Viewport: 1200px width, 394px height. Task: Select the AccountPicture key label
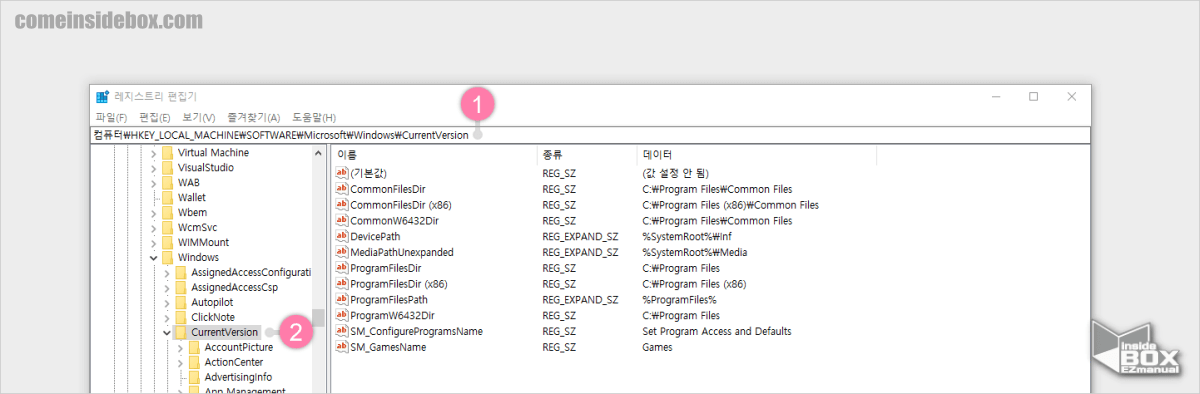click(238, 347)
